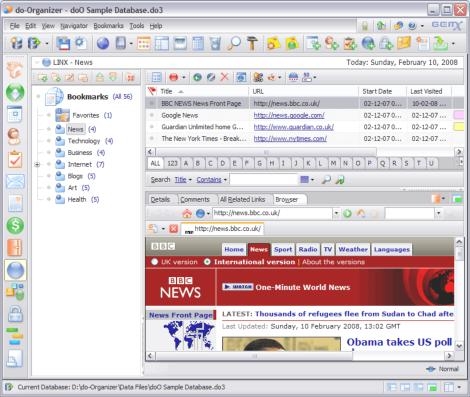Open the Bookmarks menu
The image size is (470, 397).
coord(108,26)
